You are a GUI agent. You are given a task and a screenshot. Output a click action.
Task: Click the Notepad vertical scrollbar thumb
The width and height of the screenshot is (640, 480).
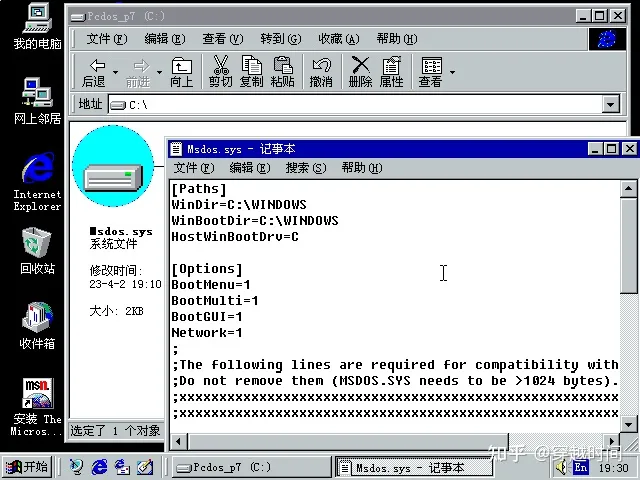click(x=628, y=245)
